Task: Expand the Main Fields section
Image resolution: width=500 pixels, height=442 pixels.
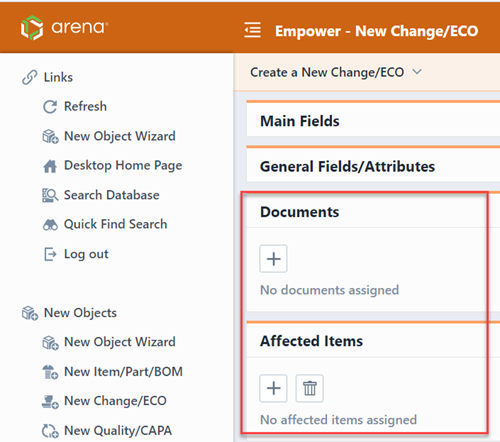Action: pyautogui.click(x=373, y=121)
